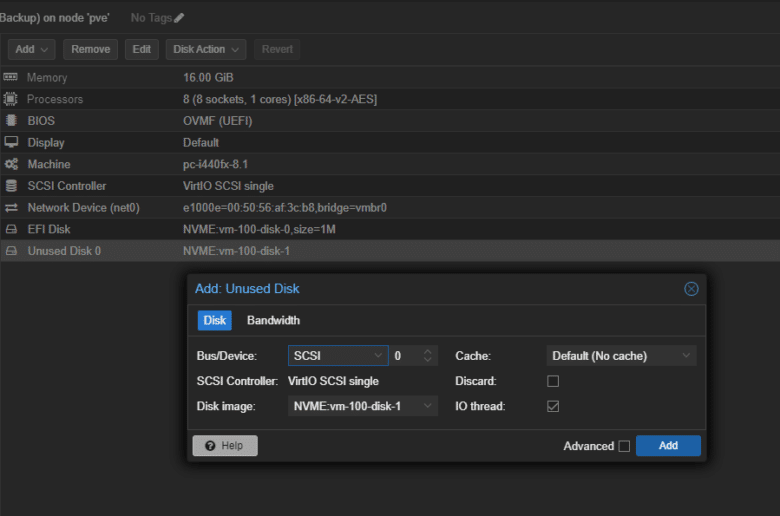Image resolution: width=780 pixels, height=516 pixels.
Task: Click the No Tags label
Action: [x=151, y=18]
